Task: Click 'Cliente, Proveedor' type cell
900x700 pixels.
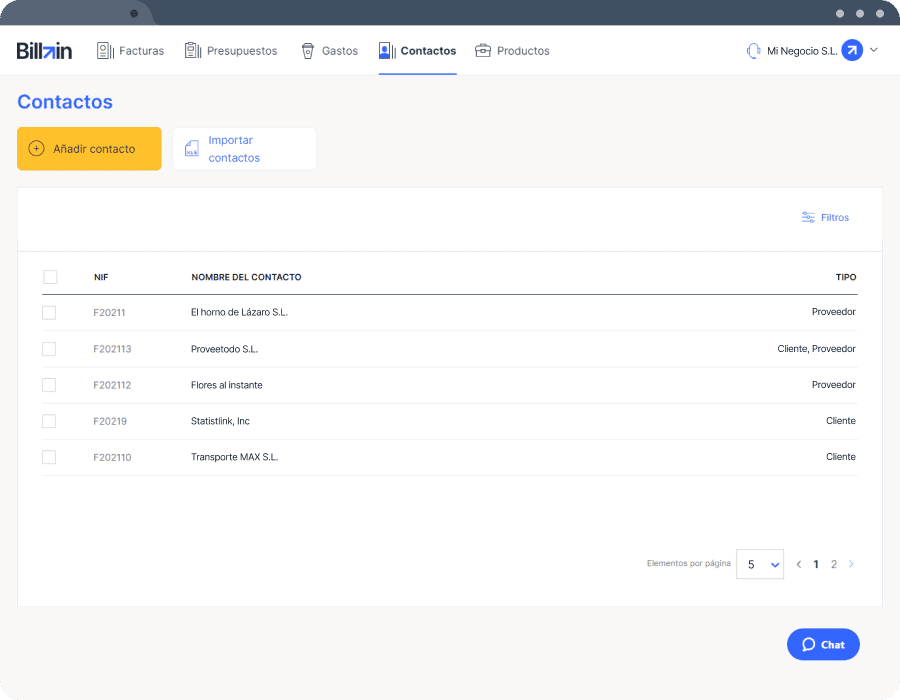Action: (x=816, y=349)
